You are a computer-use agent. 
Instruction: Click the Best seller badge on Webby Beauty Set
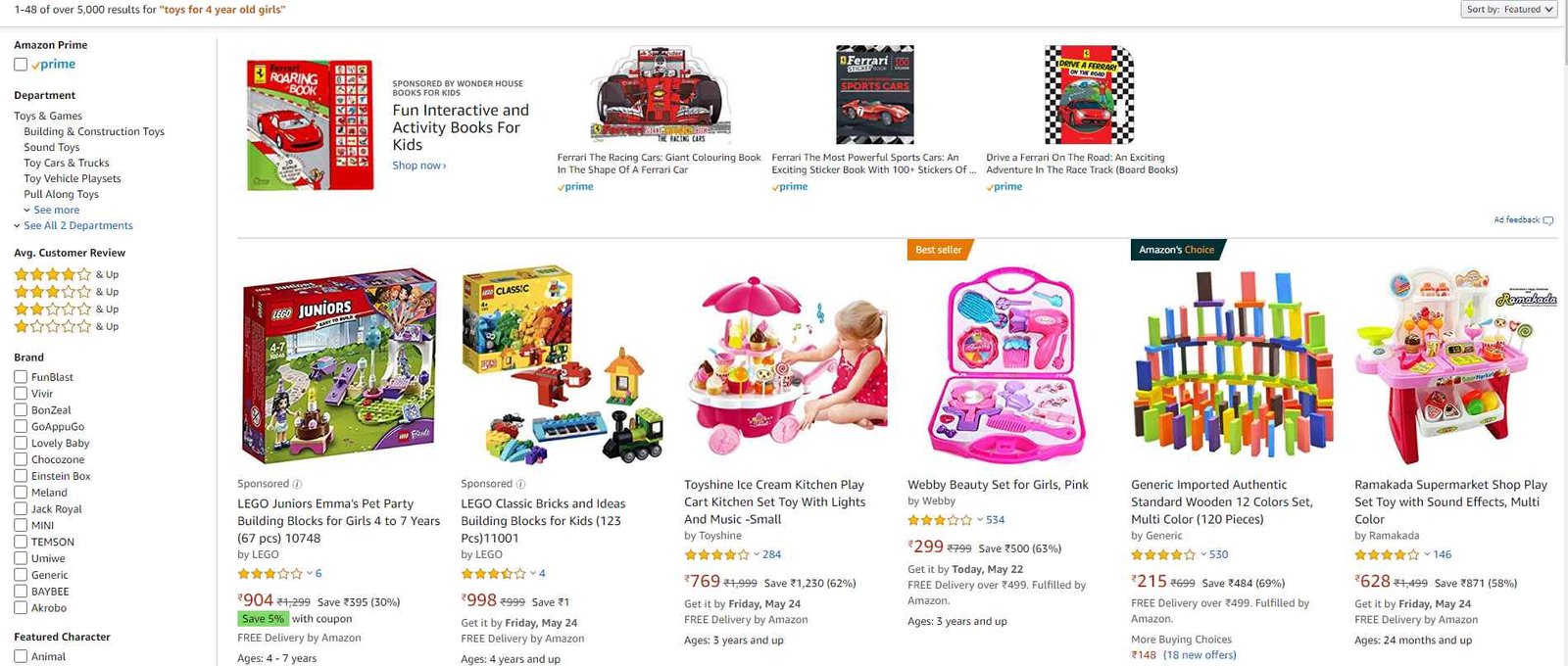point(938,250)
